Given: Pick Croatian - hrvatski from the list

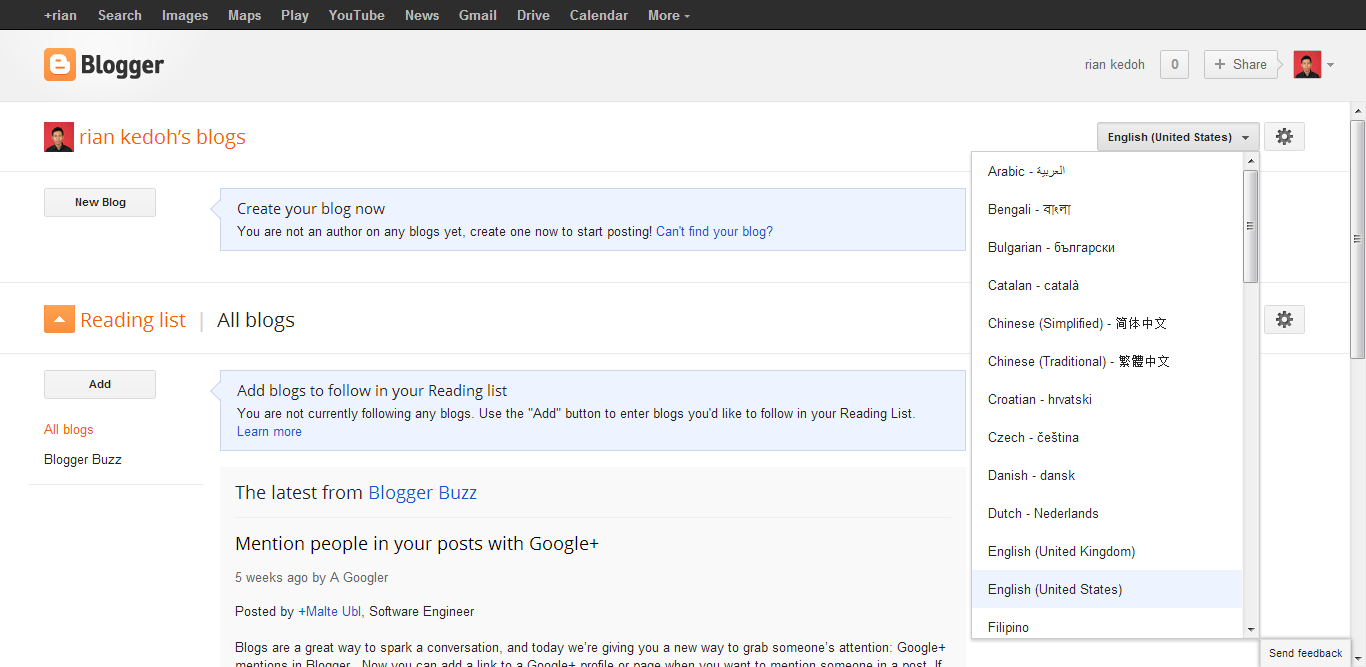Looking at the screenshot, I should click(1107, 399).
